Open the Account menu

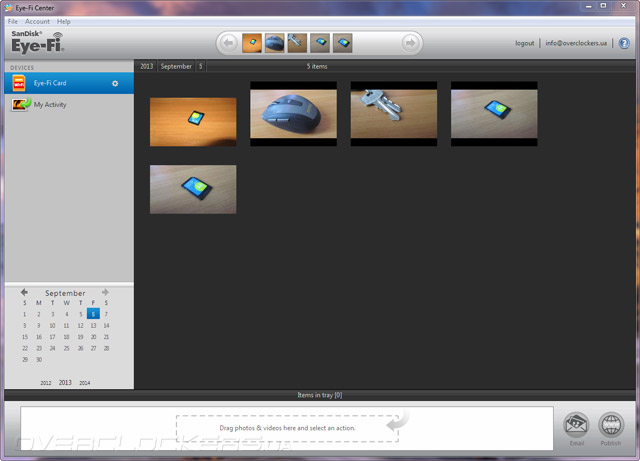click(x=37, y=21)
